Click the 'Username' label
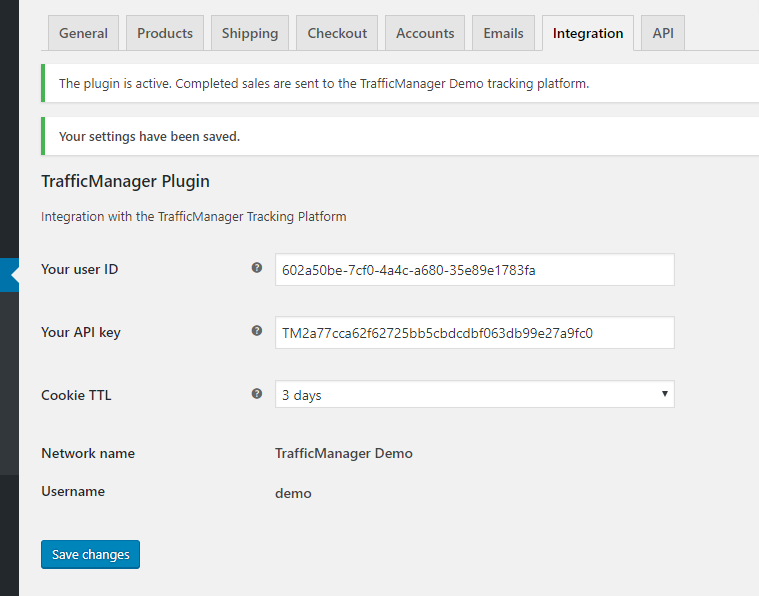 [x=73, y=491]
